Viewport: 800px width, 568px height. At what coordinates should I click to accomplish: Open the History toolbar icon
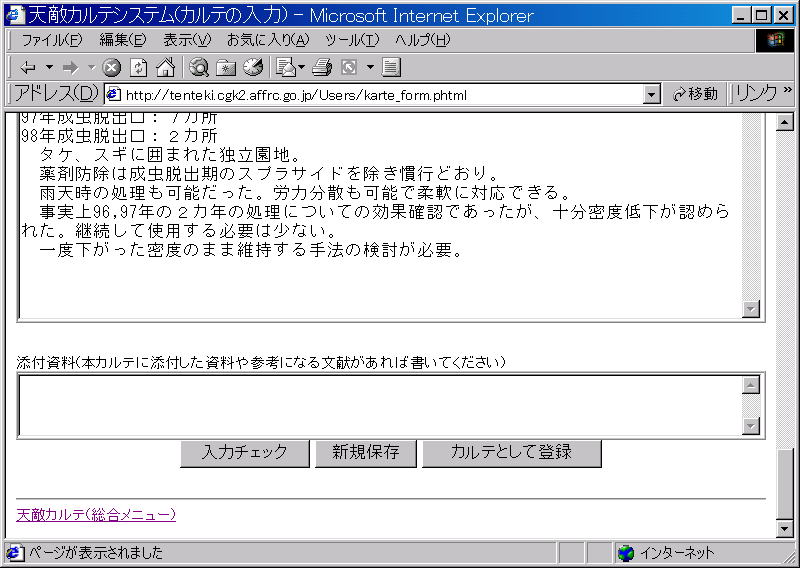252,68
